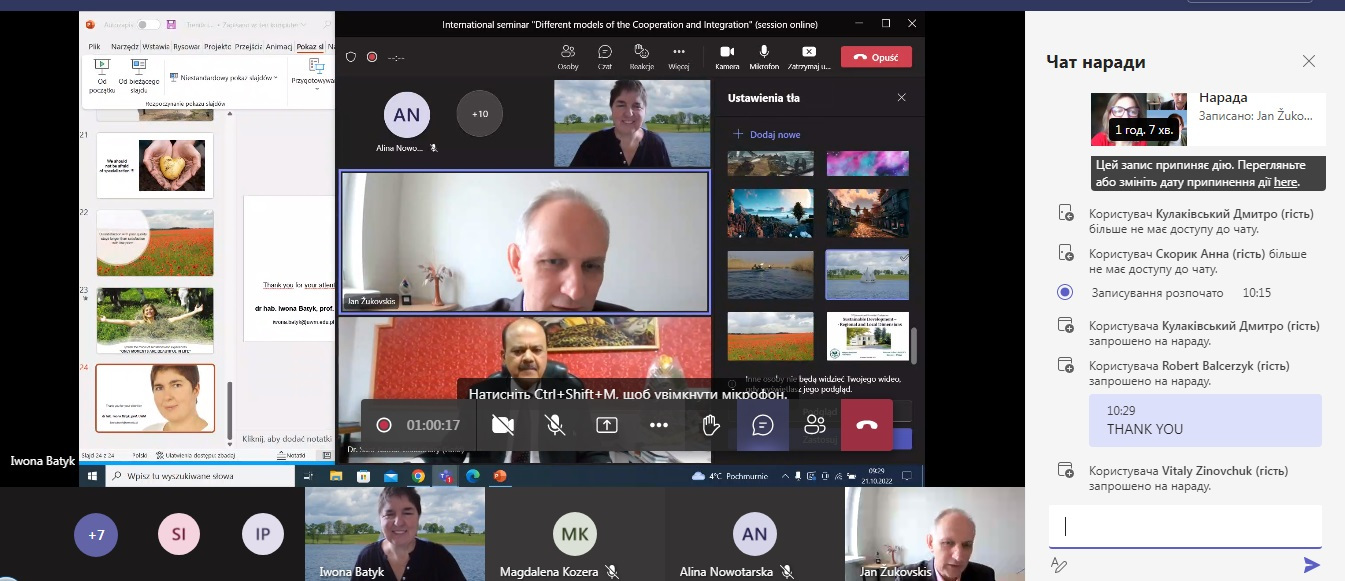Click the send message arrow icon
This screenshot has height=581, width=1345.
[1312, 565]
